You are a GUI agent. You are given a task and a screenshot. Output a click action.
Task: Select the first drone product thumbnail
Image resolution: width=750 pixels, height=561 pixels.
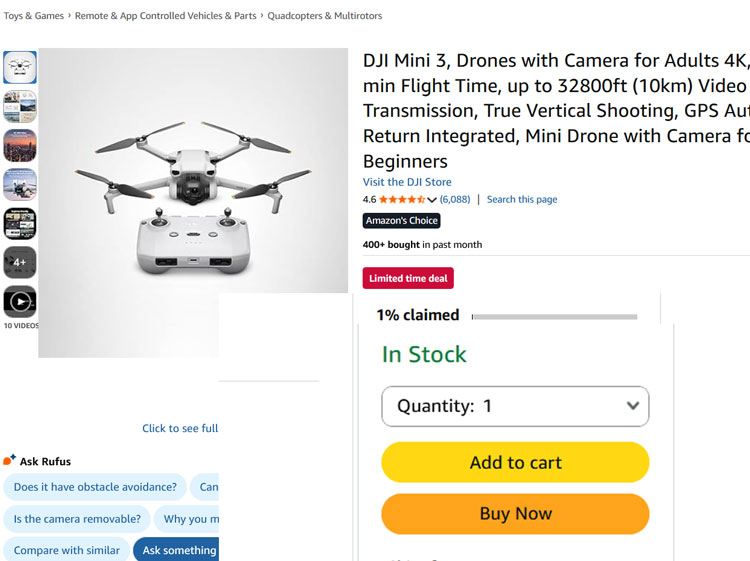(20, 68)
